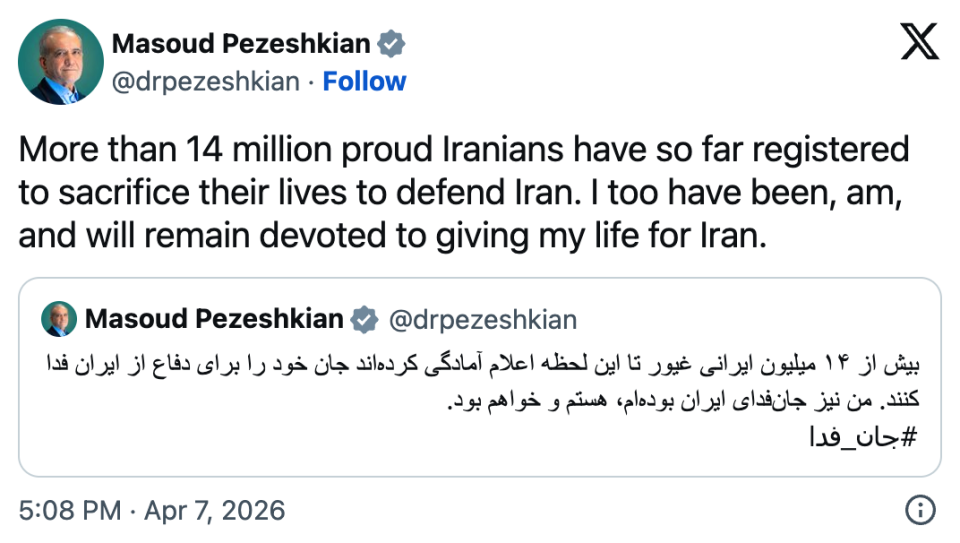Open the 5:08 PM timestamp
960x543 pixels.
71,511
